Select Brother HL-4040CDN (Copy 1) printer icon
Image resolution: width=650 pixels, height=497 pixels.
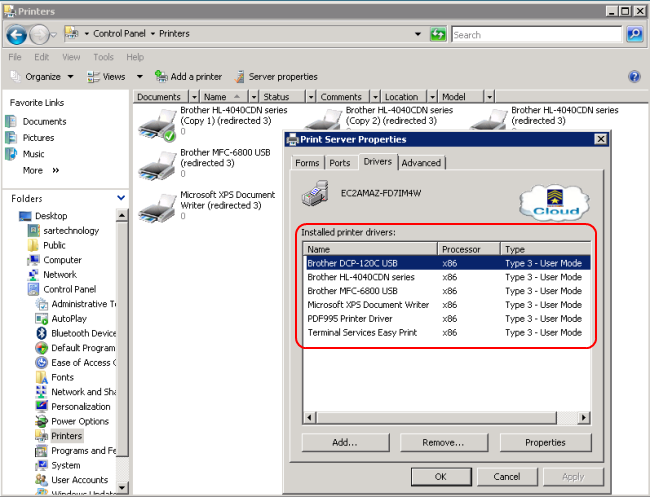(x=158, y=126)
